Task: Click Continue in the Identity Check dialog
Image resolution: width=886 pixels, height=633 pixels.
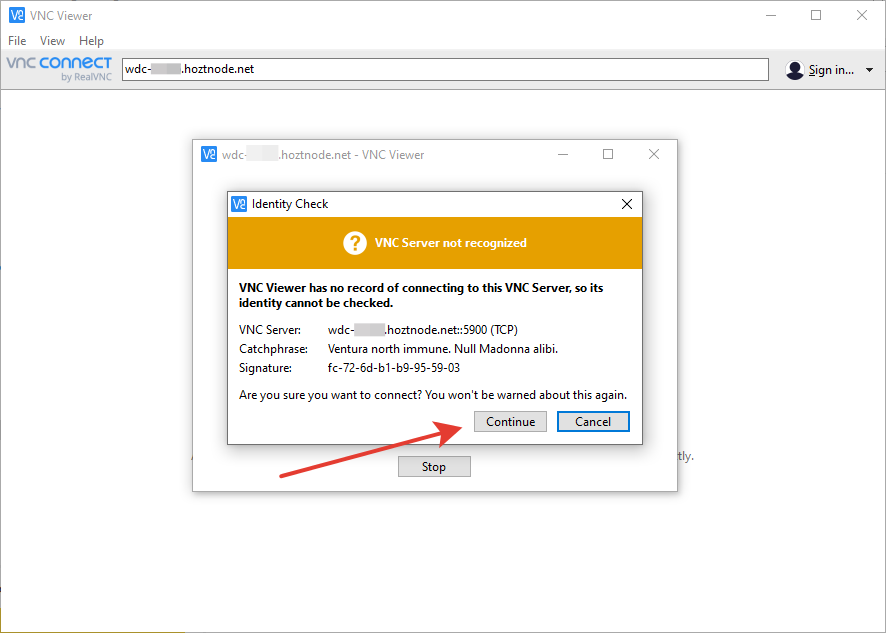Action: coord(510,422)
